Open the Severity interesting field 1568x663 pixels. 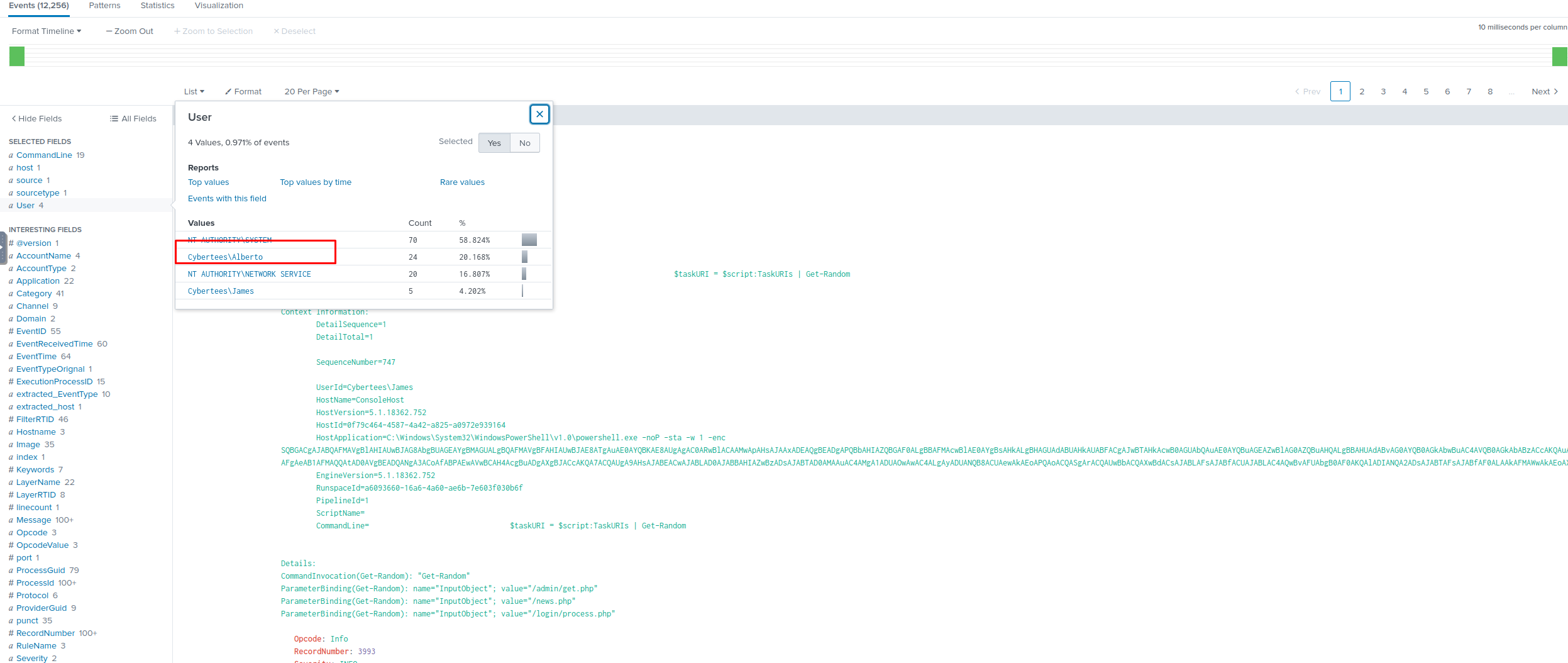pos(32,659)
